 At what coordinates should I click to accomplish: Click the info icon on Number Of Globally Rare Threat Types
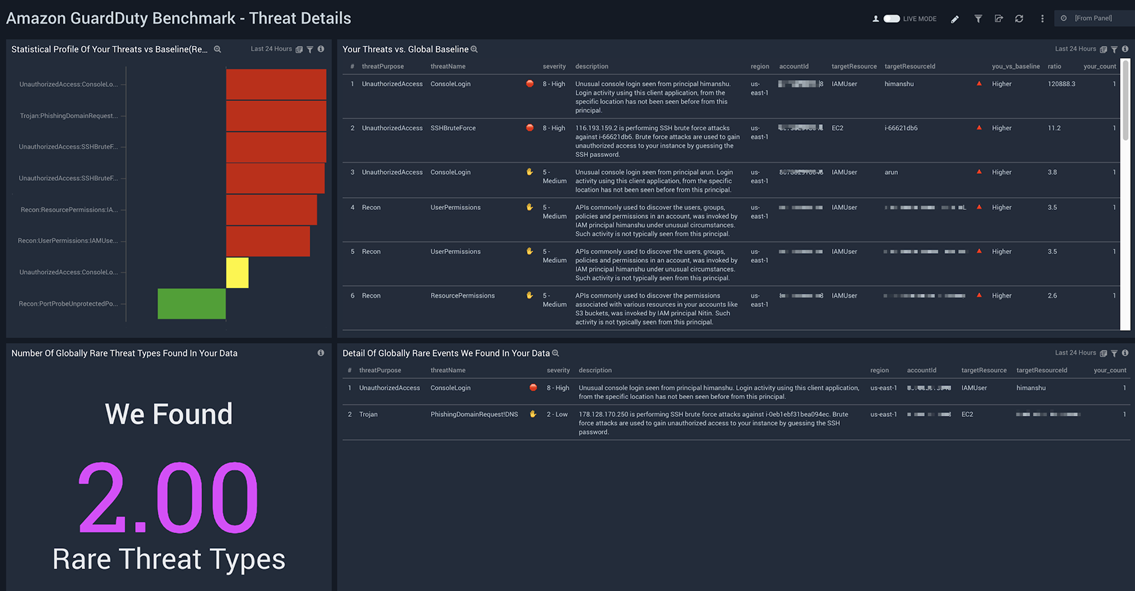tap(320, 352)
